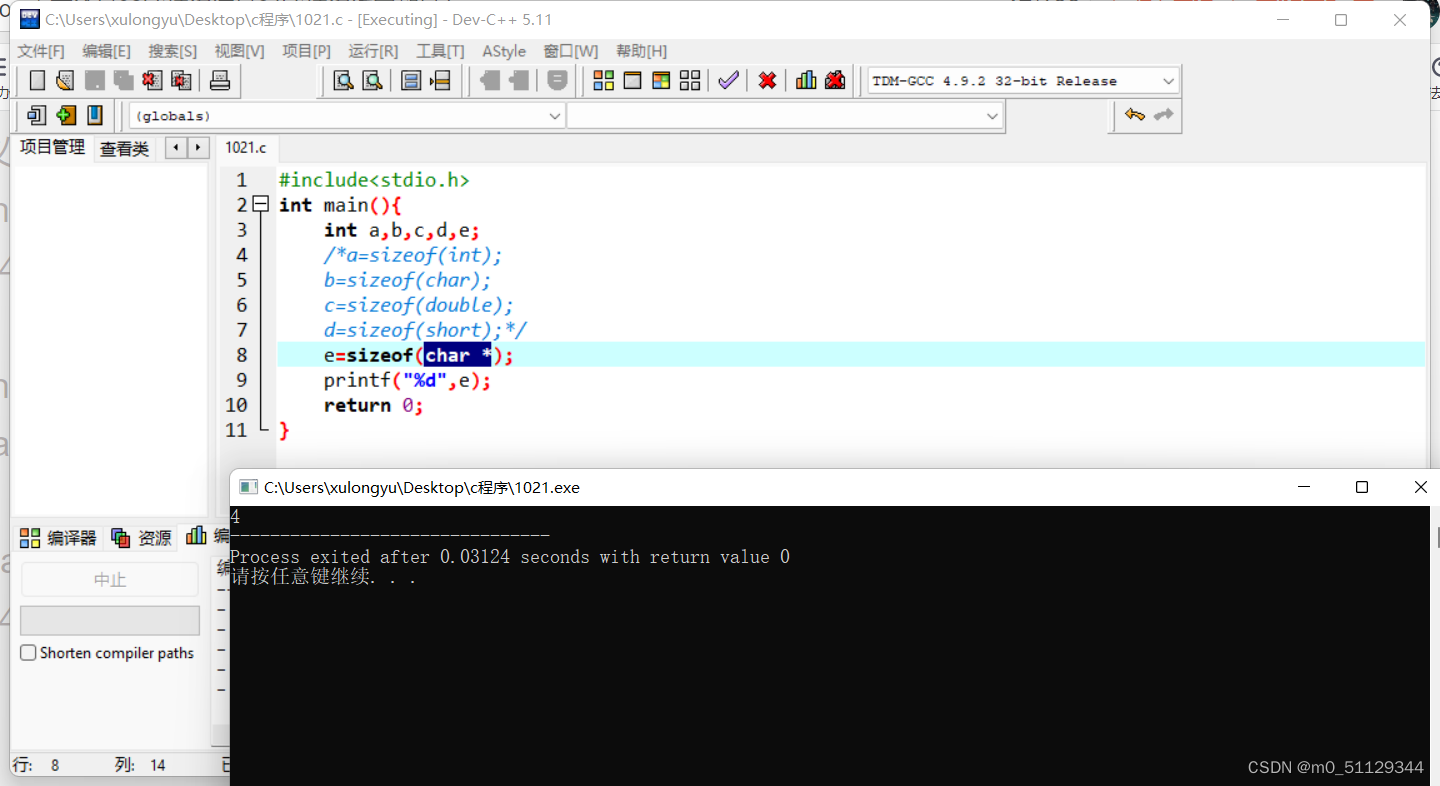This screenshot has width=1440, height=786.
Task: Click the Run icon
Action: click(633, 81)
